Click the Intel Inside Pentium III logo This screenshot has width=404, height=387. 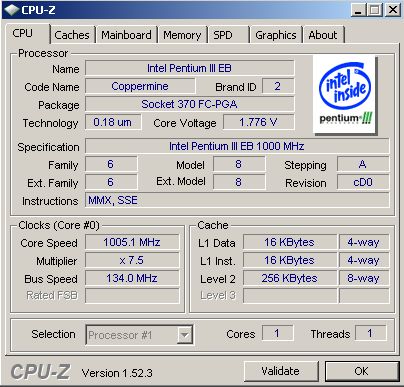(x=345, y=94)
